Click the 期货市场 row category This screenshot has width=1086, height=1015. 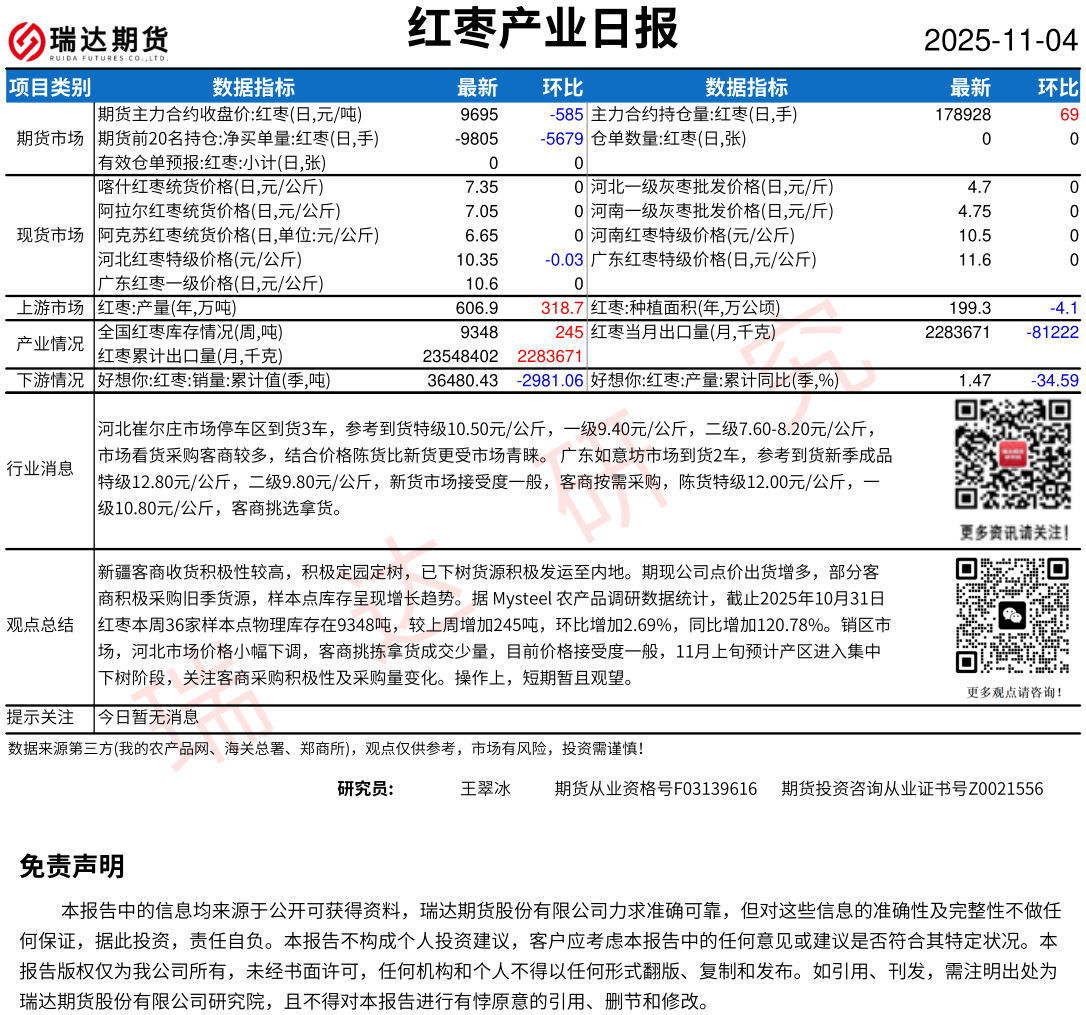pos(49,138)
